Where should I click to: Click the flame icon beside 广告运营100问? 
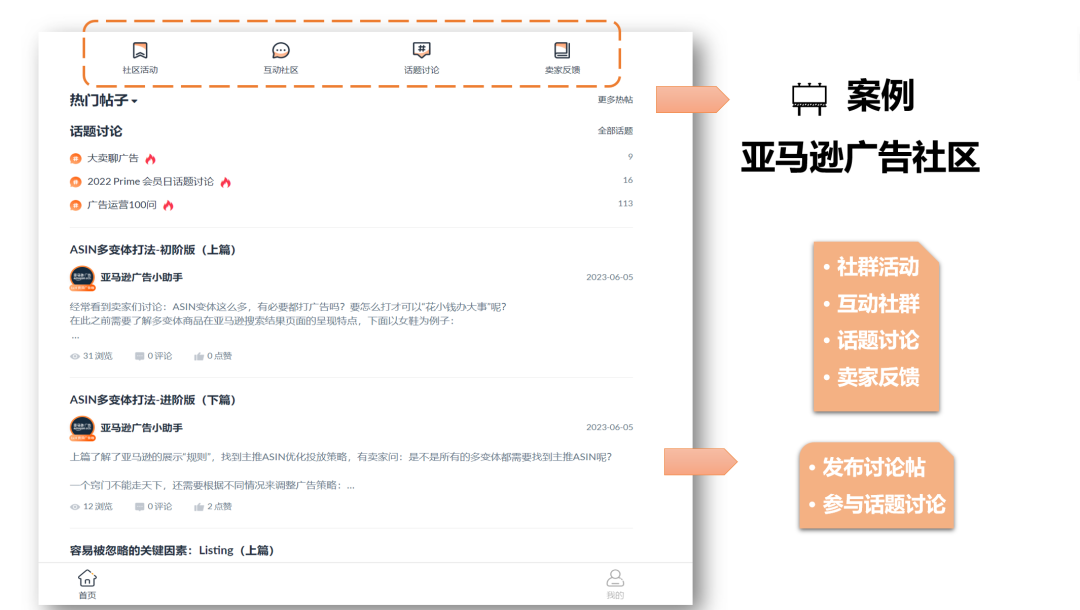pyautogui.click(x=168, y=205)
